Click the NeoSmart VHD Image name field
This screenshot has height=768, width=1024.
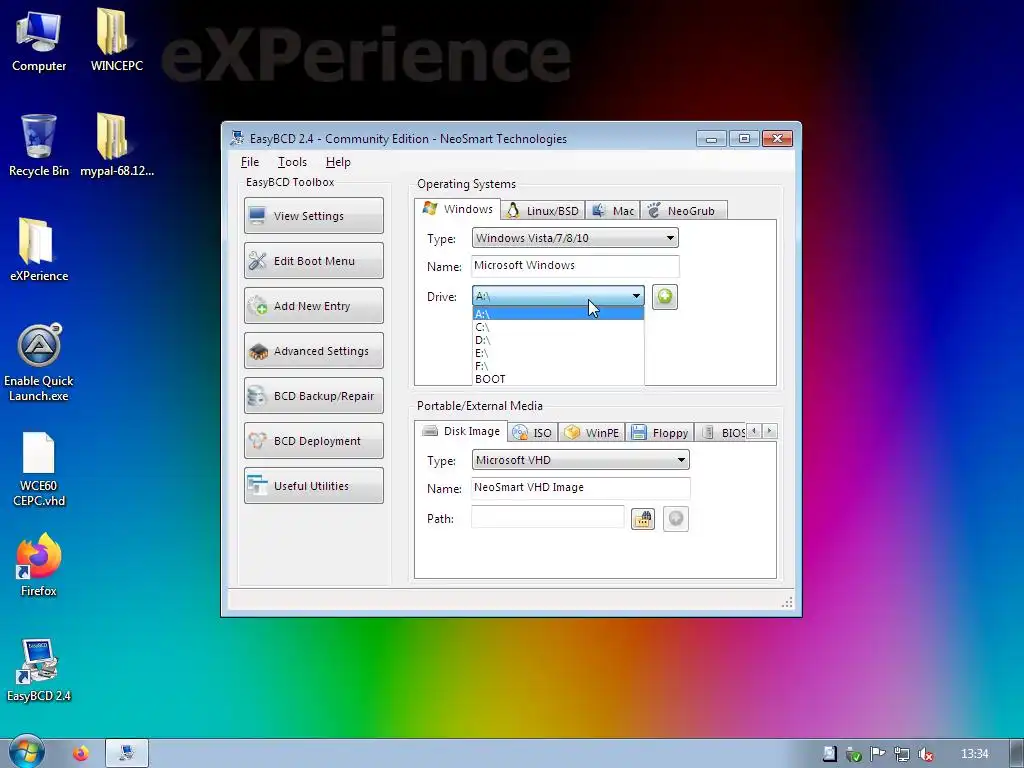[x=580, y=488]
